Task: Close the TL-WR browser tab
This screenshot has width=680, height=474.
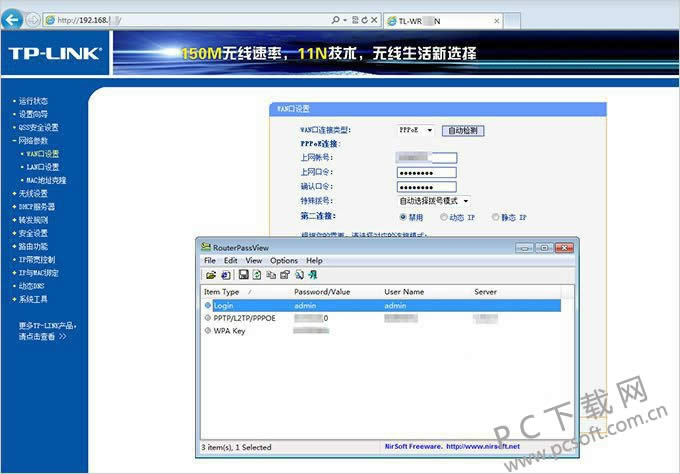Action: [x=497, y=21]
